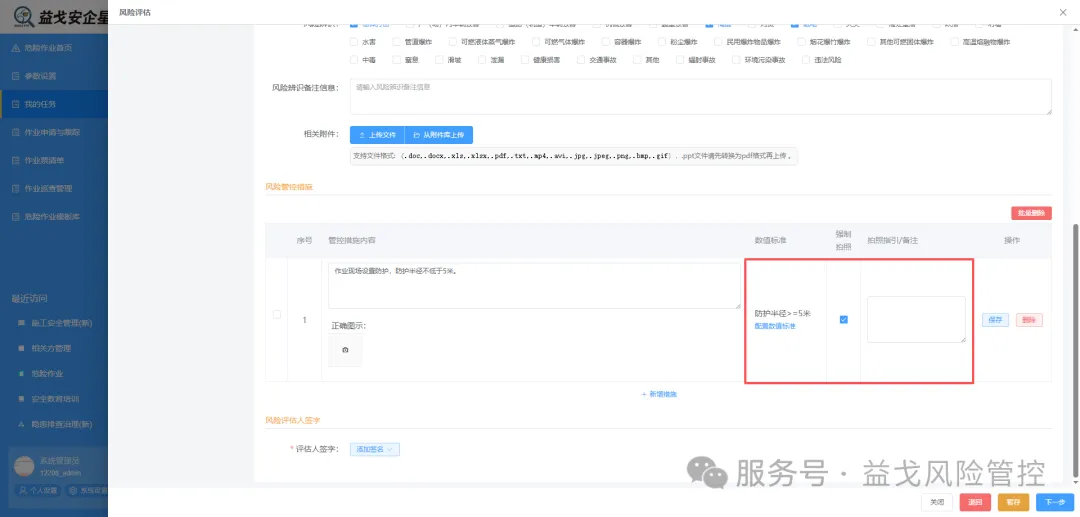
Task: Click the red 批量删除 button
Action: 1031,213
